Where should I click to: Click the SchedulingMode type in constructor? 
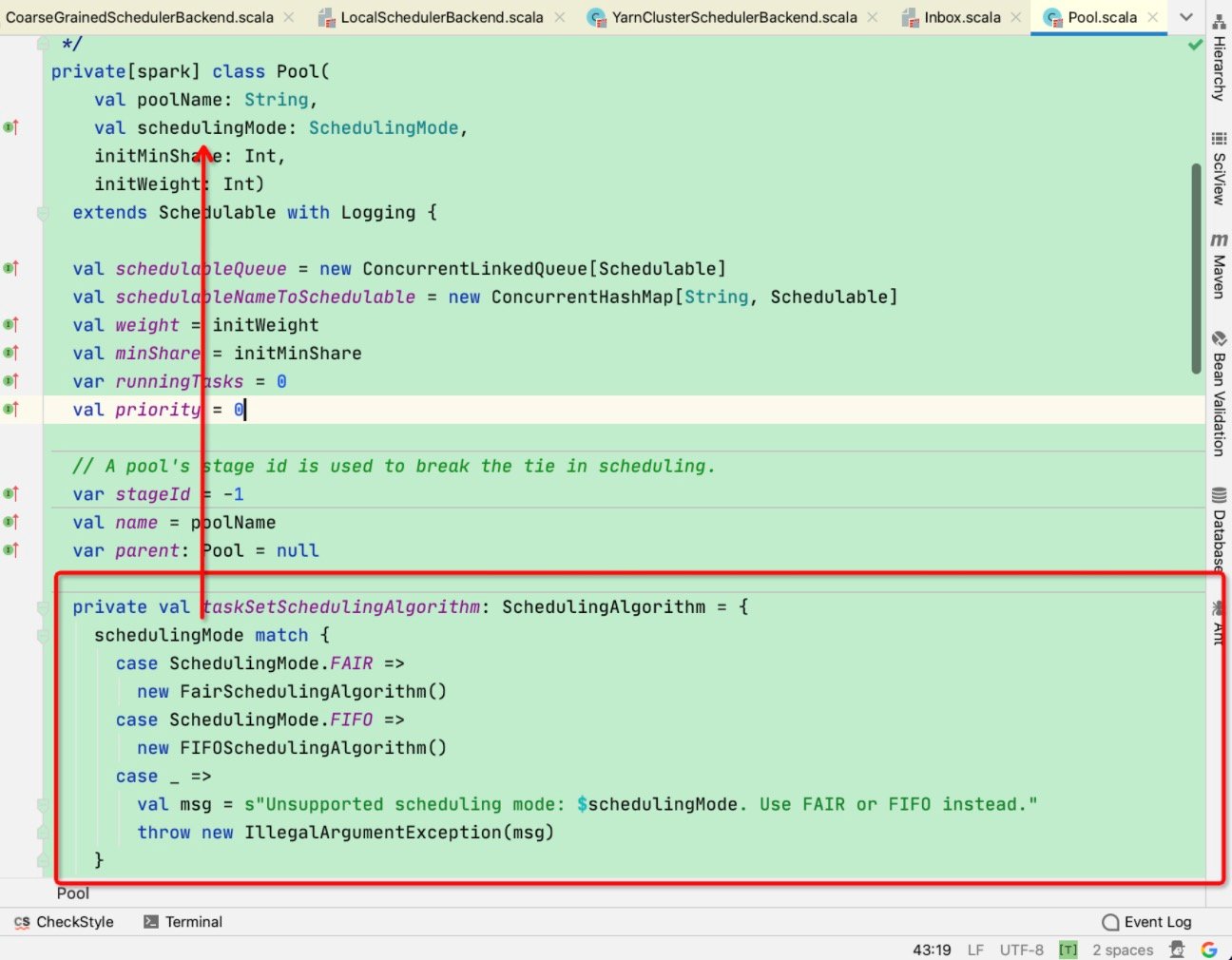click(x=383, y=127)
